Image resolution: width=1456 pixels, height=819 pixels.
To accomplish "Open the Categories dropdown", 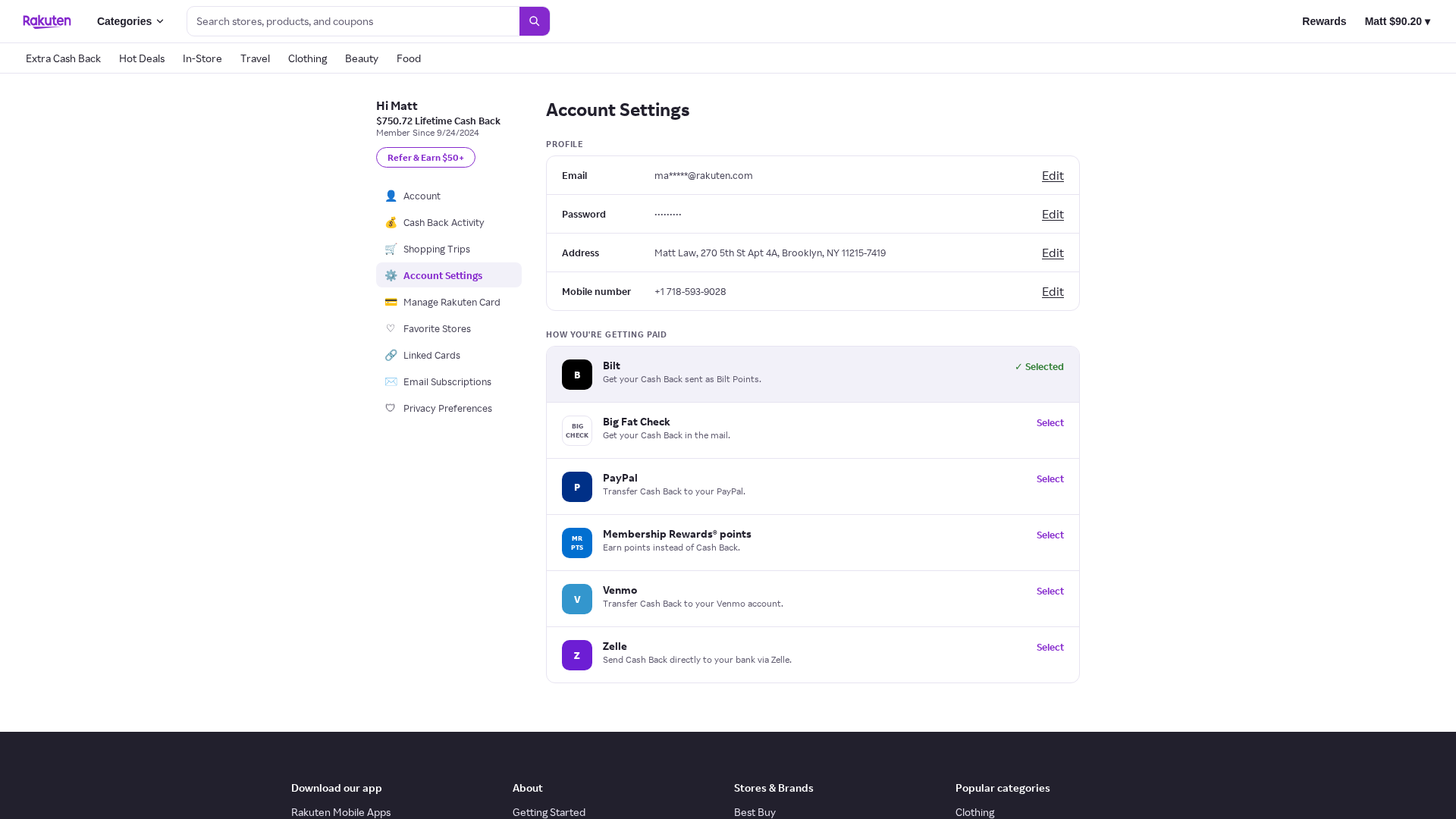I will pyautogui.click(x=130, y=21).
